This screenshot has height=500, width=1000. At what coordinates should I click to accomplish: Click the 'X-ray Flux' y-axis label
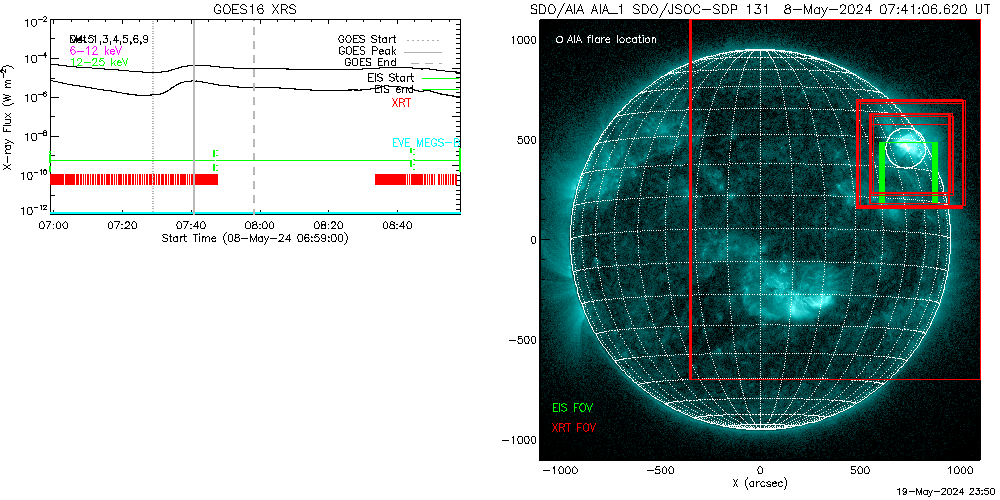[x=8, y=117]
